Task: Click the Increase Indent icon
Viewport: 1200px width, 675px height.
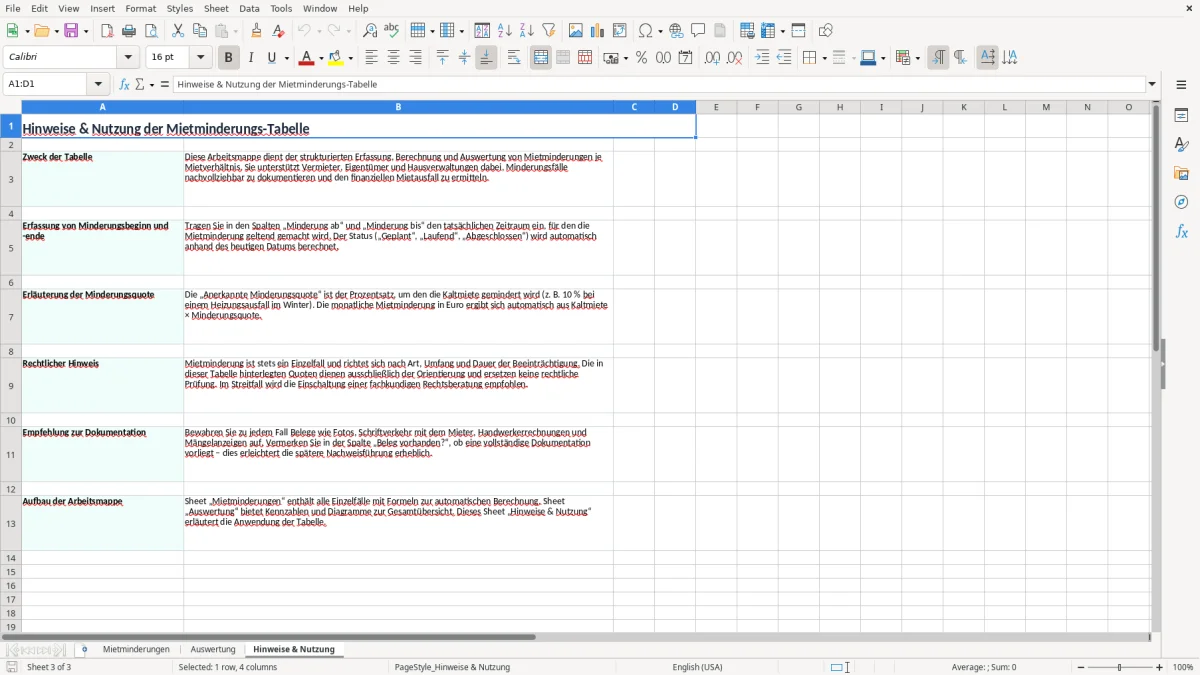Action: 762,58
